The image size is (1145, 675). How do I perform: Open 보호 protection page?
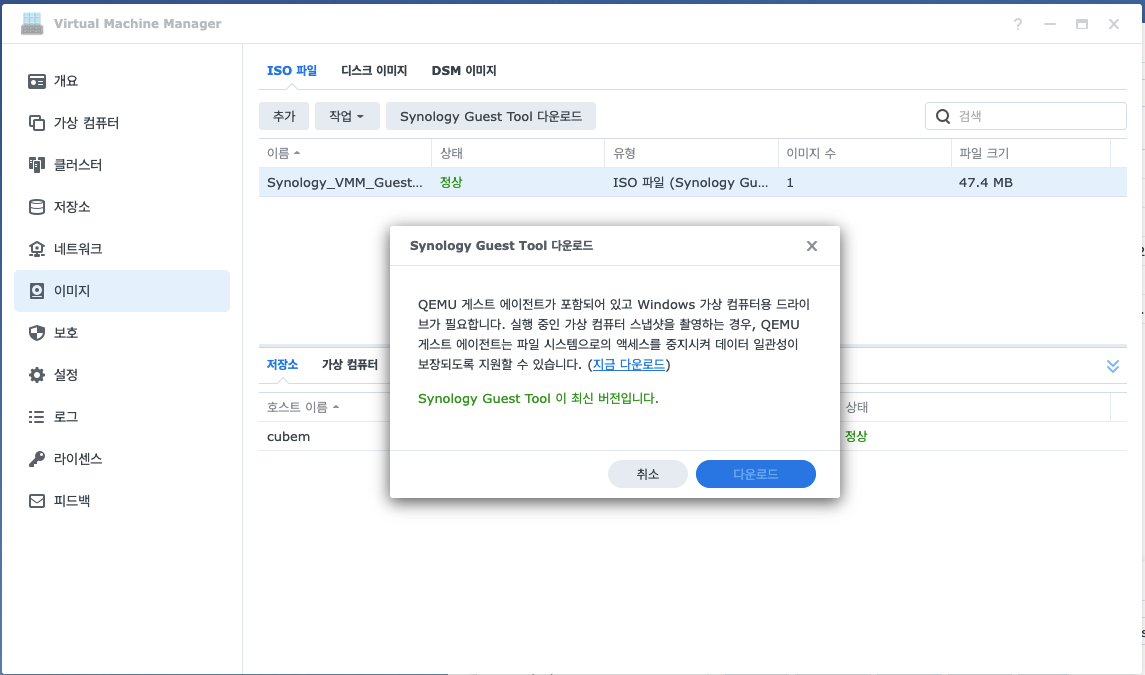pyautogui.click(x=121, y=333)
